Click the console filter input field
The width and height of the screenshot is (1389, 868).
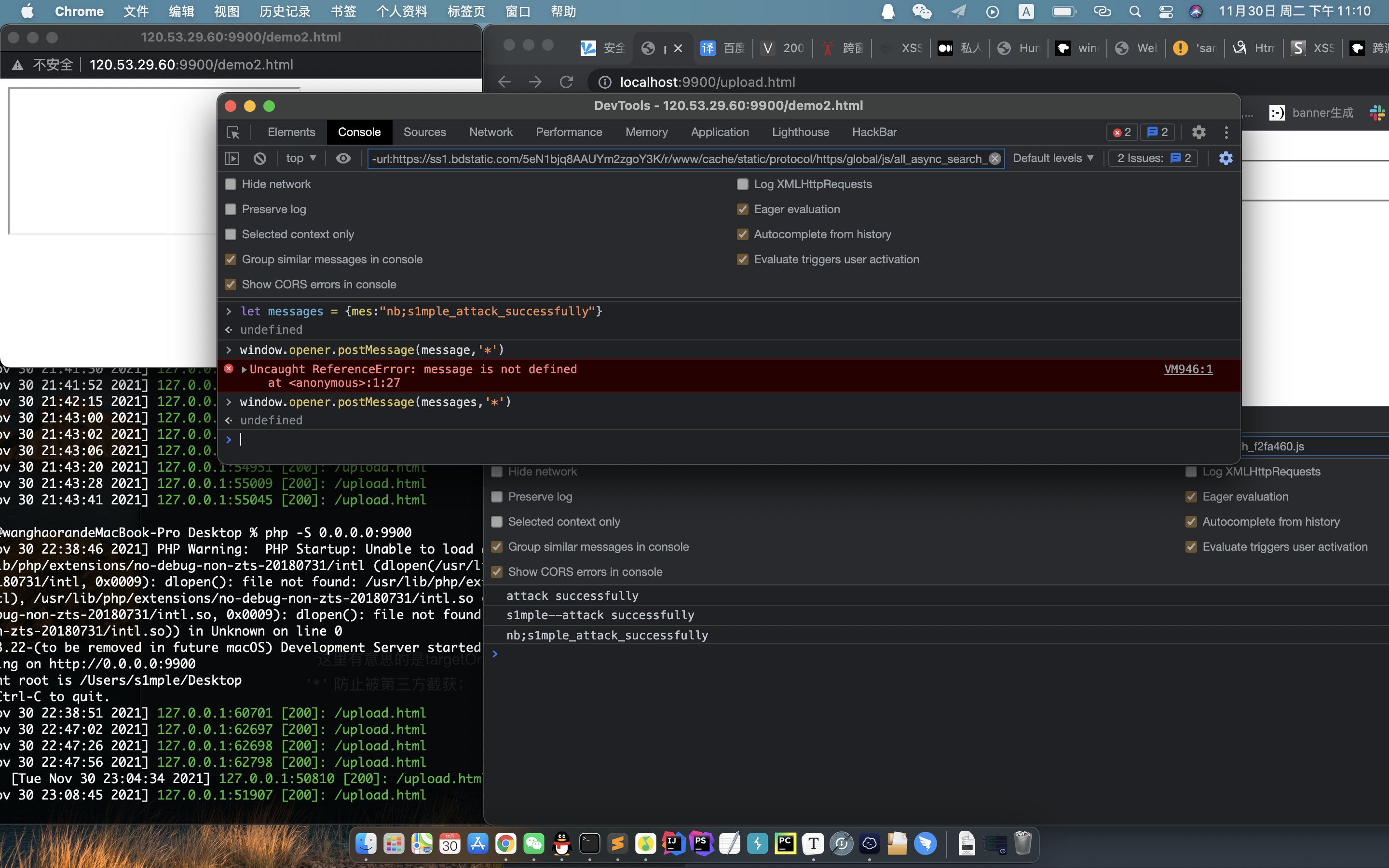[679, 159]
